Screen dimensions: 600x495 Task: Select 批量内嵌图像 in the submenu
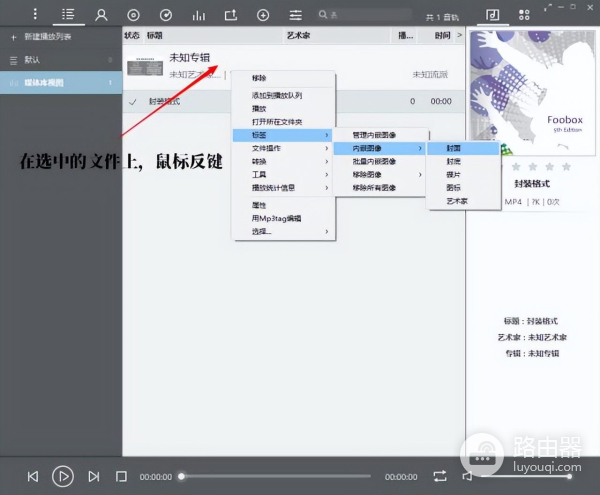click(x=379, y=161)
